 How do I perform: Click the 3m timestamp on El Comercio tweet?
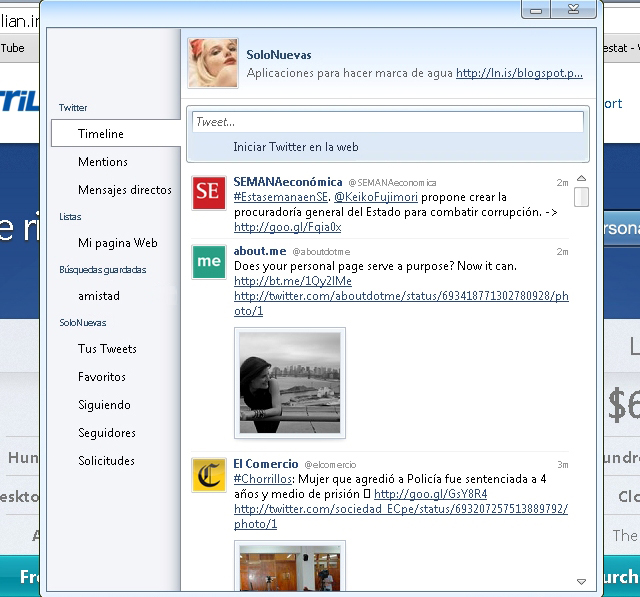[563, 465]
